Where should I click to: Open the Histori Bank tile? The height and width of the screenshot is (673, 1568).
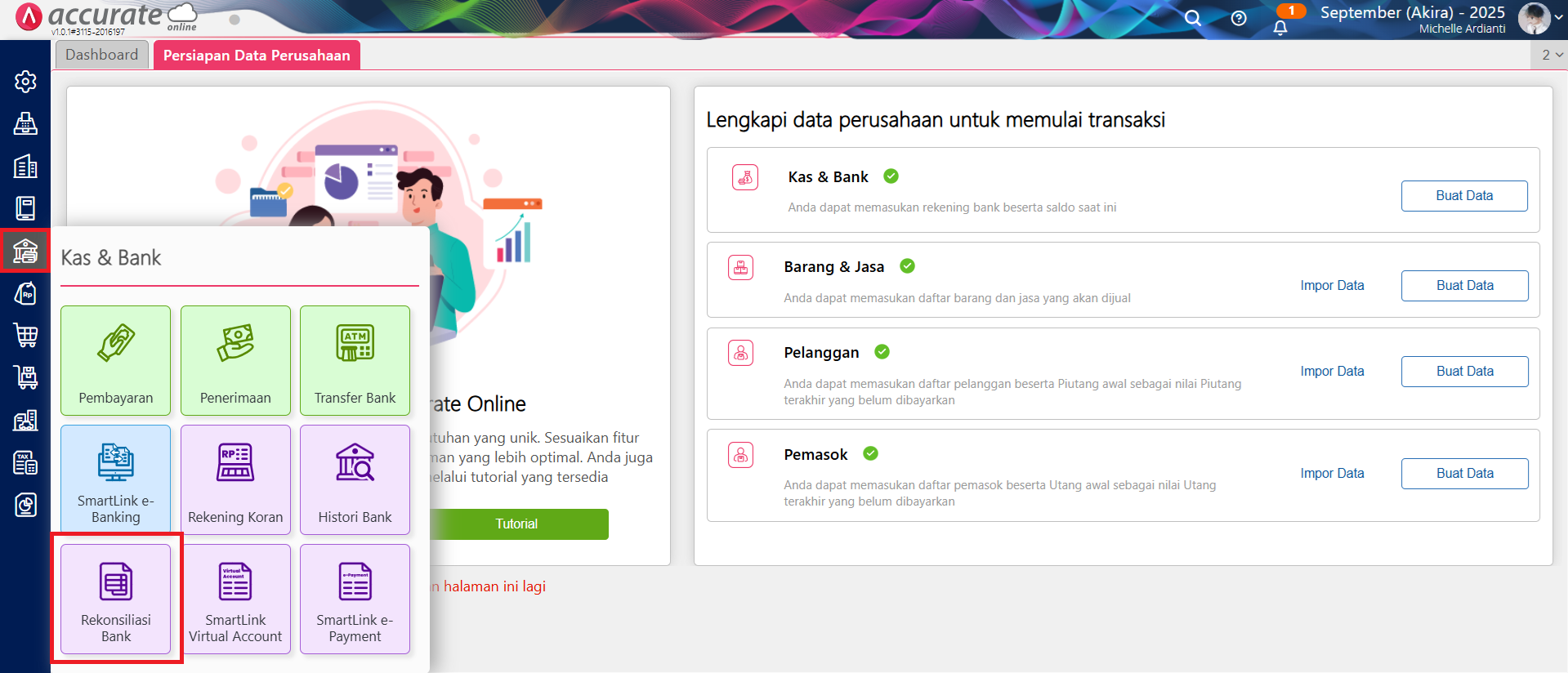[x=355, y=479]
